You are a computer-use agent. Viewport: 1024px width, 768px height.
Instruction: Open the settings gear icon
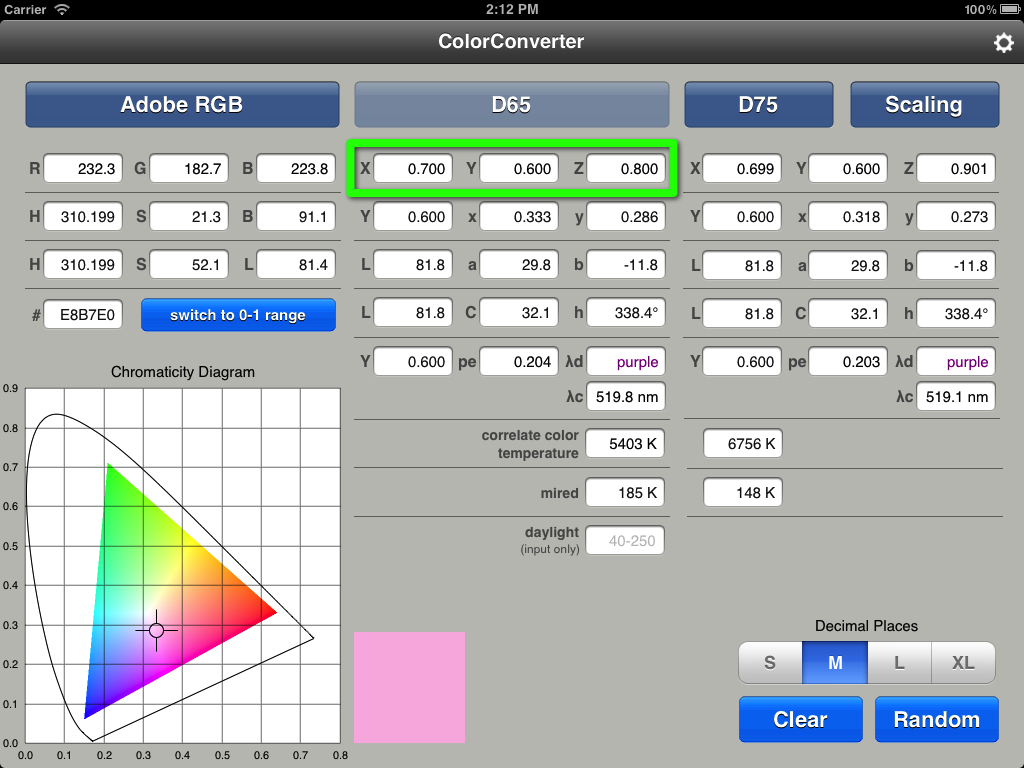pyautogui.click(x=1004, y=42)
